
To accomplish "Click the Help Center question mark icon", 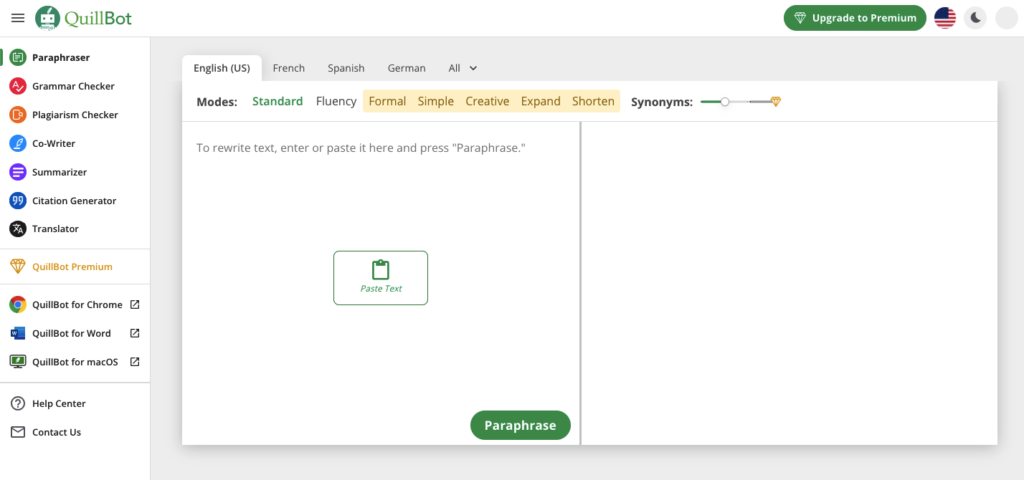I will coord(18,404).
